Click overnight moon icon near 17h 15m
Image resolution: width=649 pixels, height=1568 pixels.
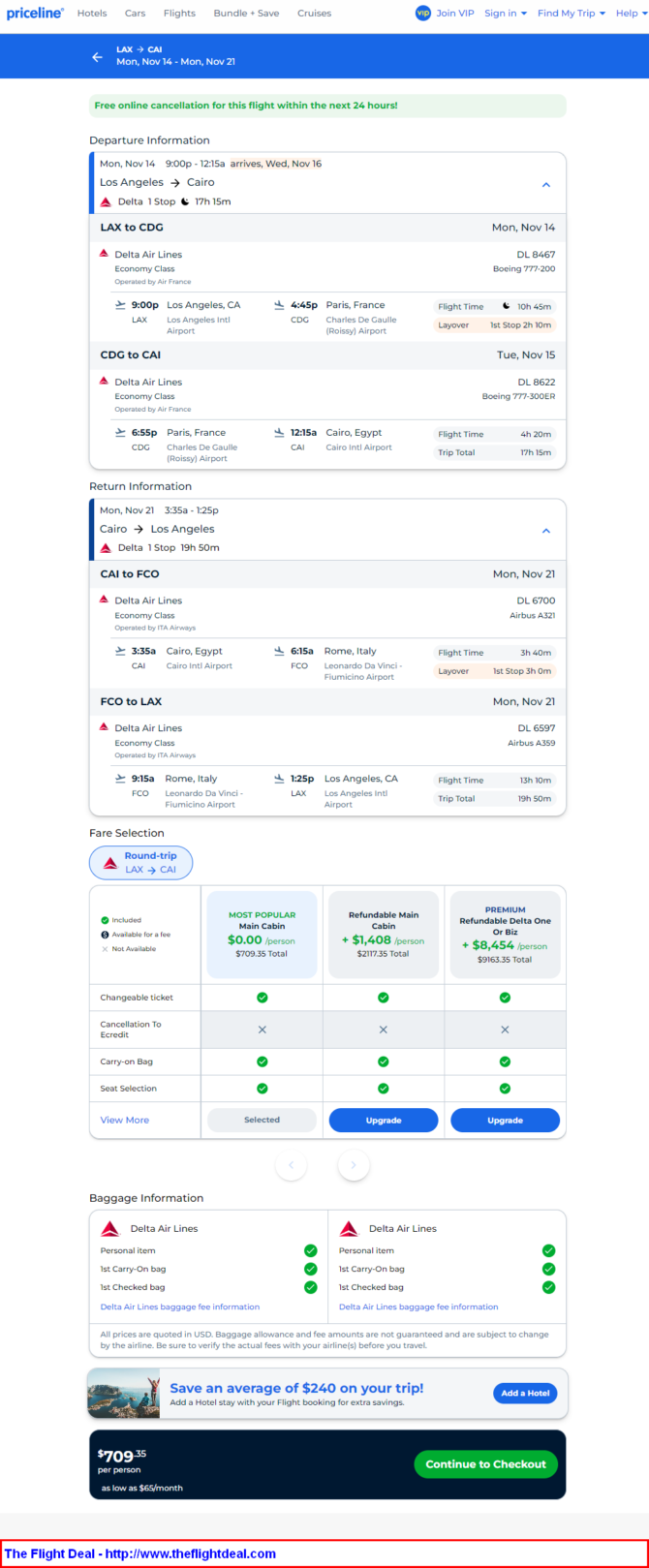(184, 201)
